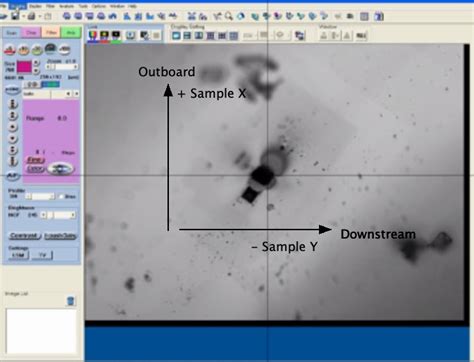Click the empty Image List box
The image size is (474, 362).
41,331
